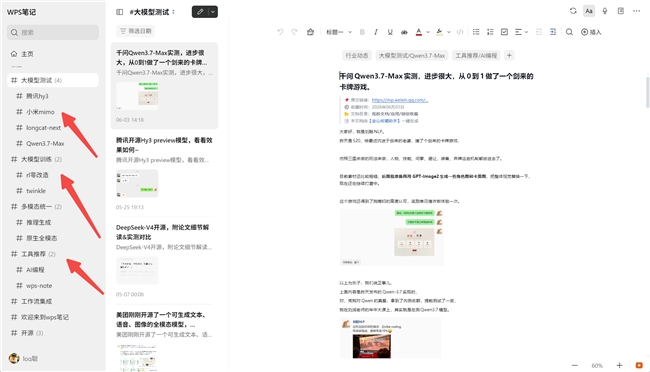The image size is (650, 372).
Task: Toggle strikethrough formatting
Action: click(x=404, y=32)
